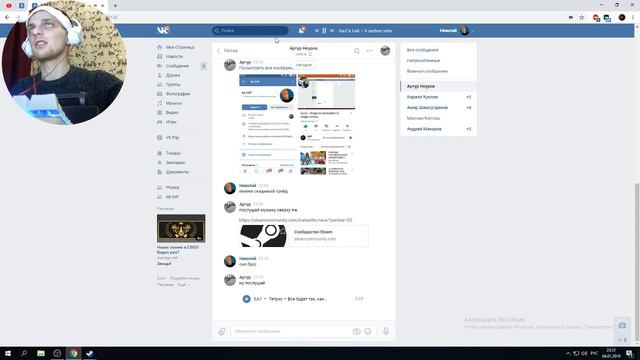This screenshot has height=360, width=640.
Task: Open the notifications bell
Action: [302, 30]
